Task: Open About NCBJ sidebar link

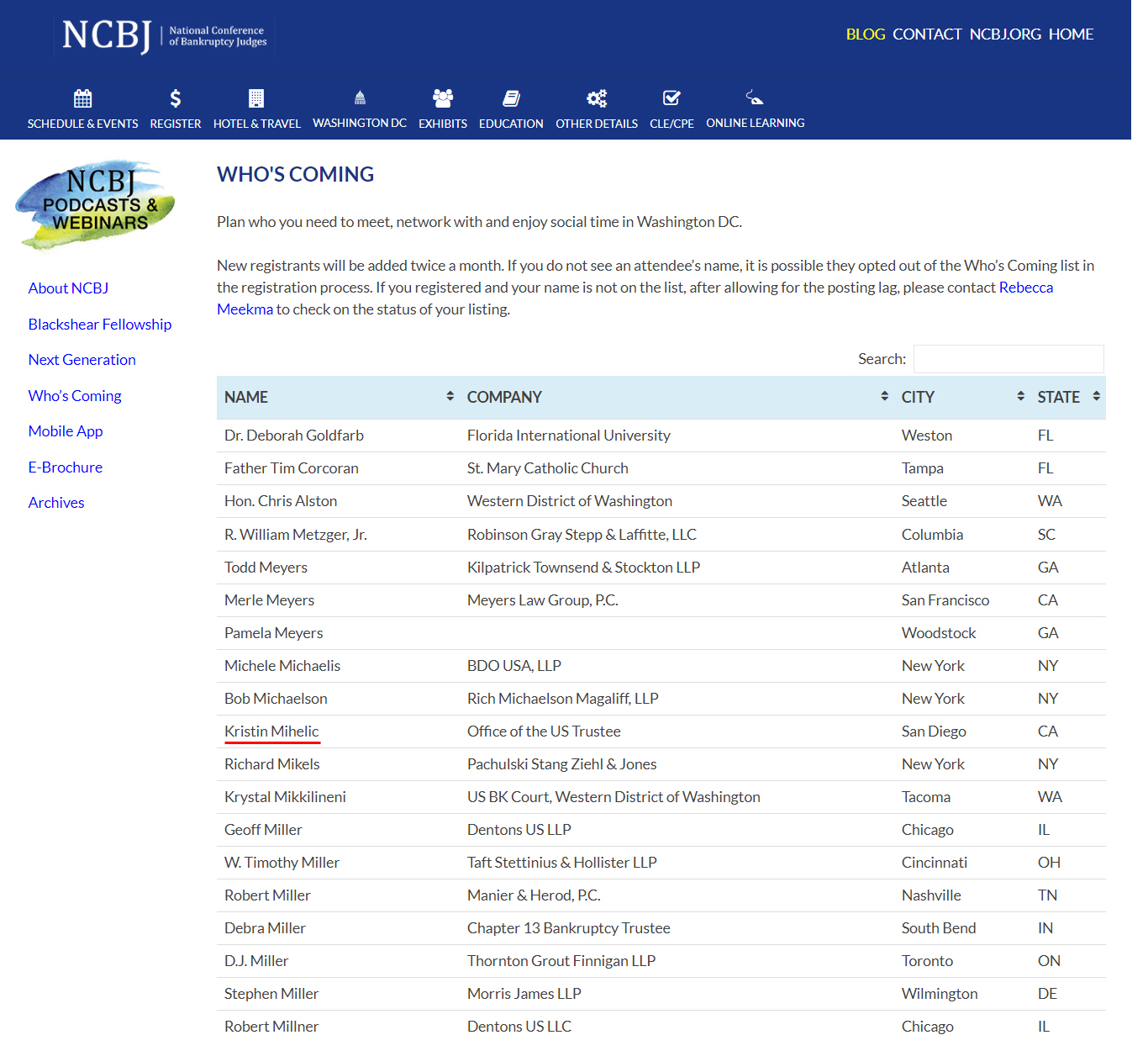Action: tap(68, 288)
